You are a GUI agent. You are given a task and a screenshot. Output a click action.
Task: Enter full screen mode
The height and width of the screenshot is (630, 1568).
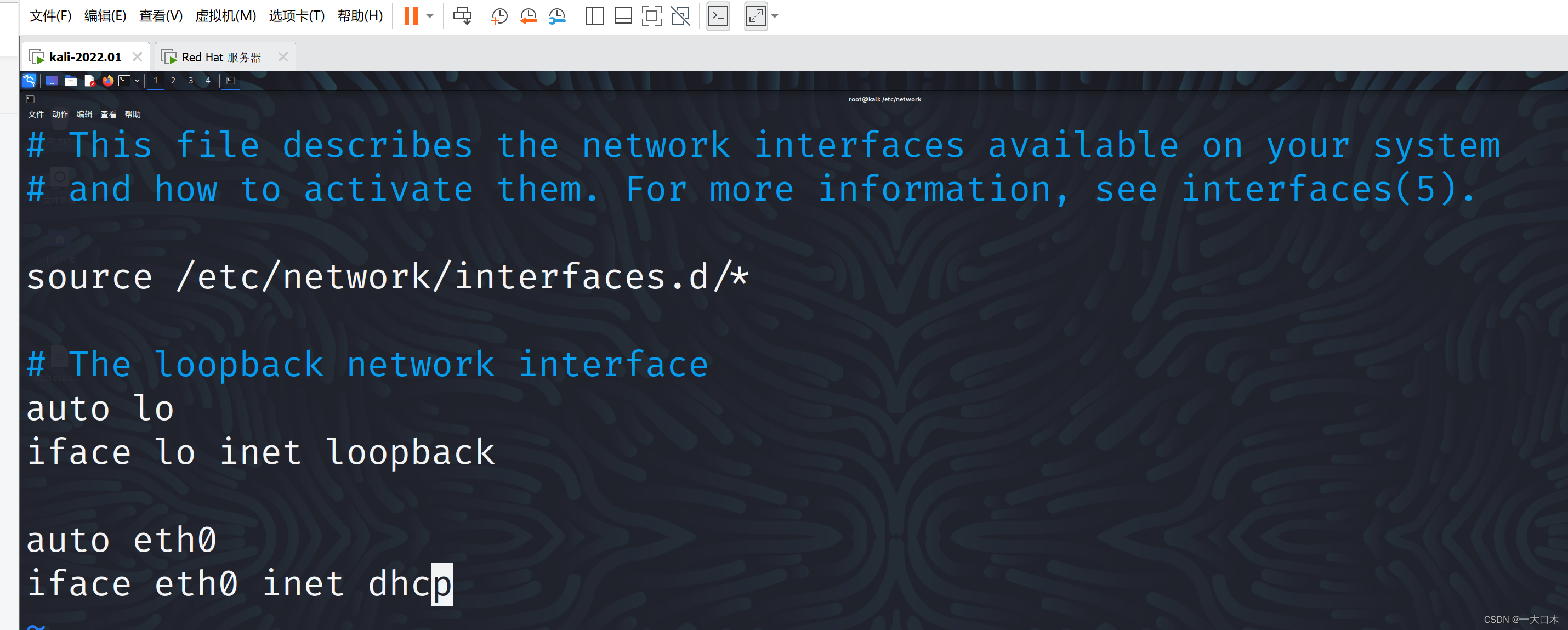tap(651, 16)
